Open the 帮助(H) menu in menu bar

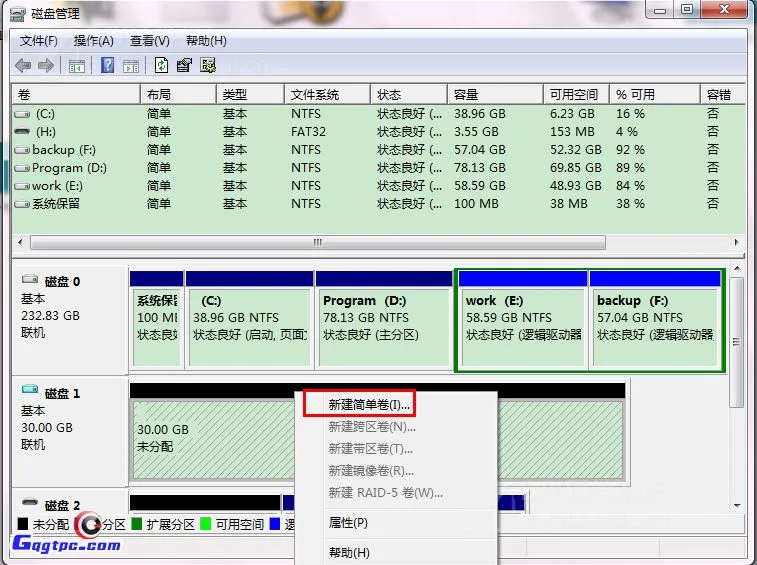tap(206, 41)
